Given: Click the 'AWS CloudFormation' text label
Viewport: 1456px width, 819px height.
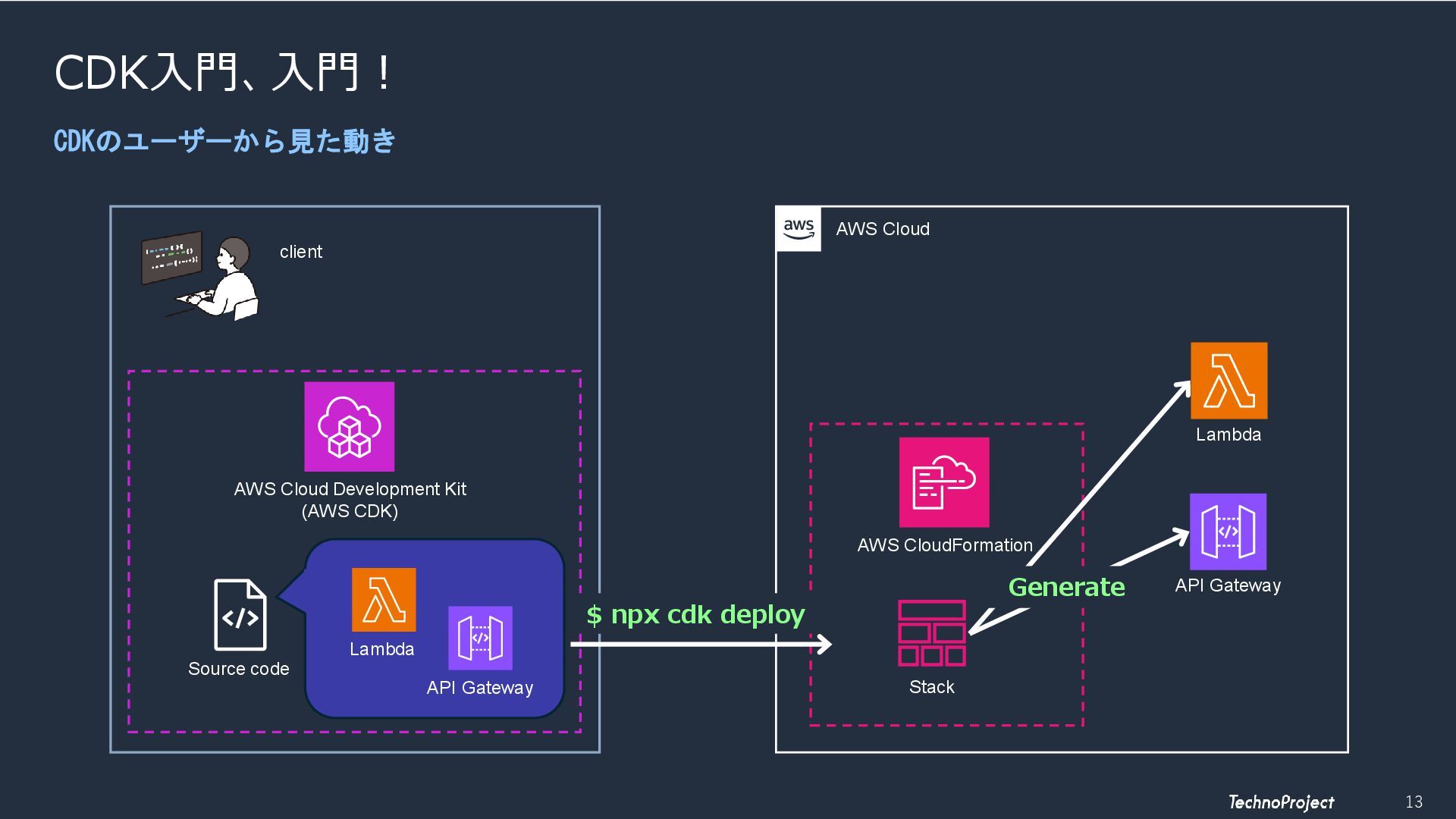Looking at the screenshot, I should (945, 545).
